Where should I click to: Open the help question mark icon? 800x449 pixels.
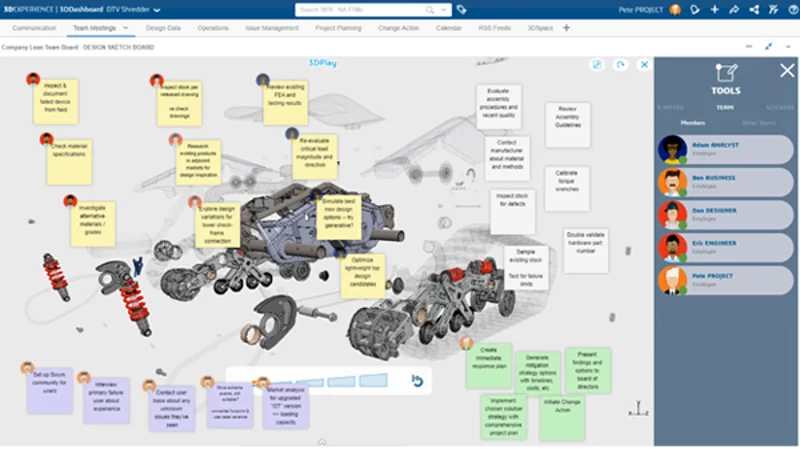(788, 9)
